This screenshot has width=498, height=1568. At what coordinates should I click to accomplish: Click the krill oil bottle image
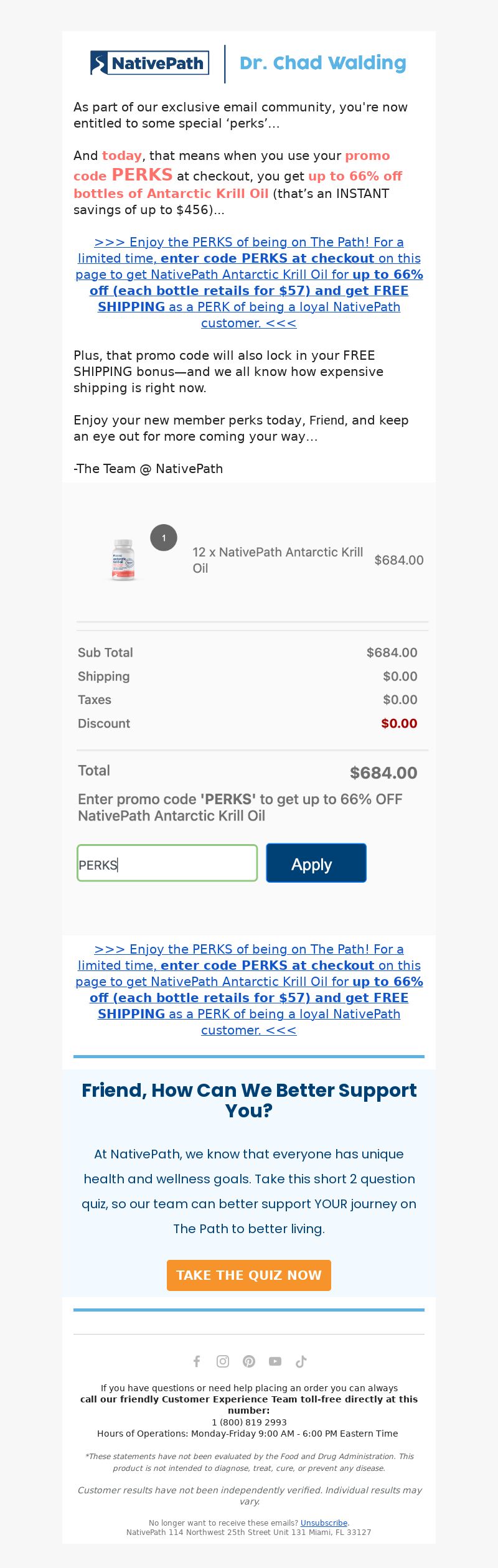click(x=123, y=560)
